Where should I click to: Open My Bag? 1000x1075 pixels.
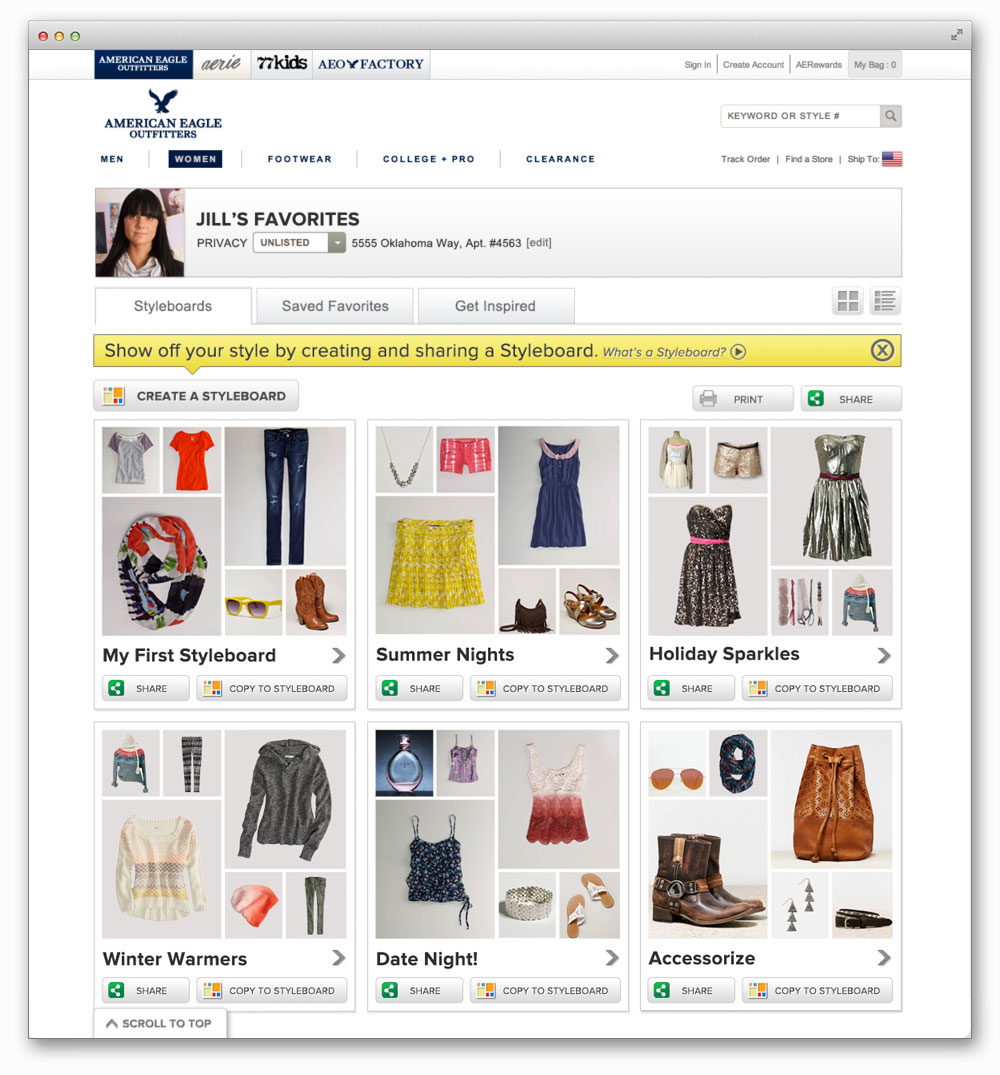point(875,64)
